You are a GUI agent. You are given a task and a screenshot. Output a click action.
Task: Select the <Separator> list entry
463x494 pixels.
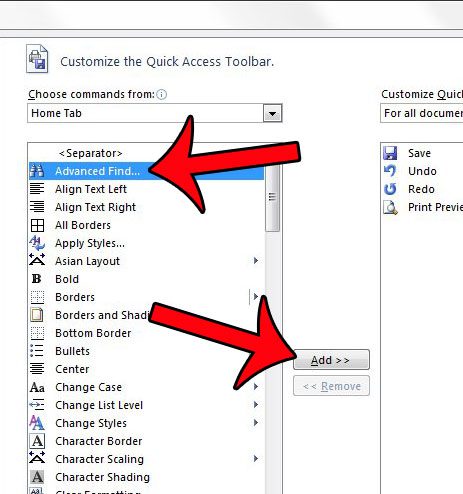point(90,153)
